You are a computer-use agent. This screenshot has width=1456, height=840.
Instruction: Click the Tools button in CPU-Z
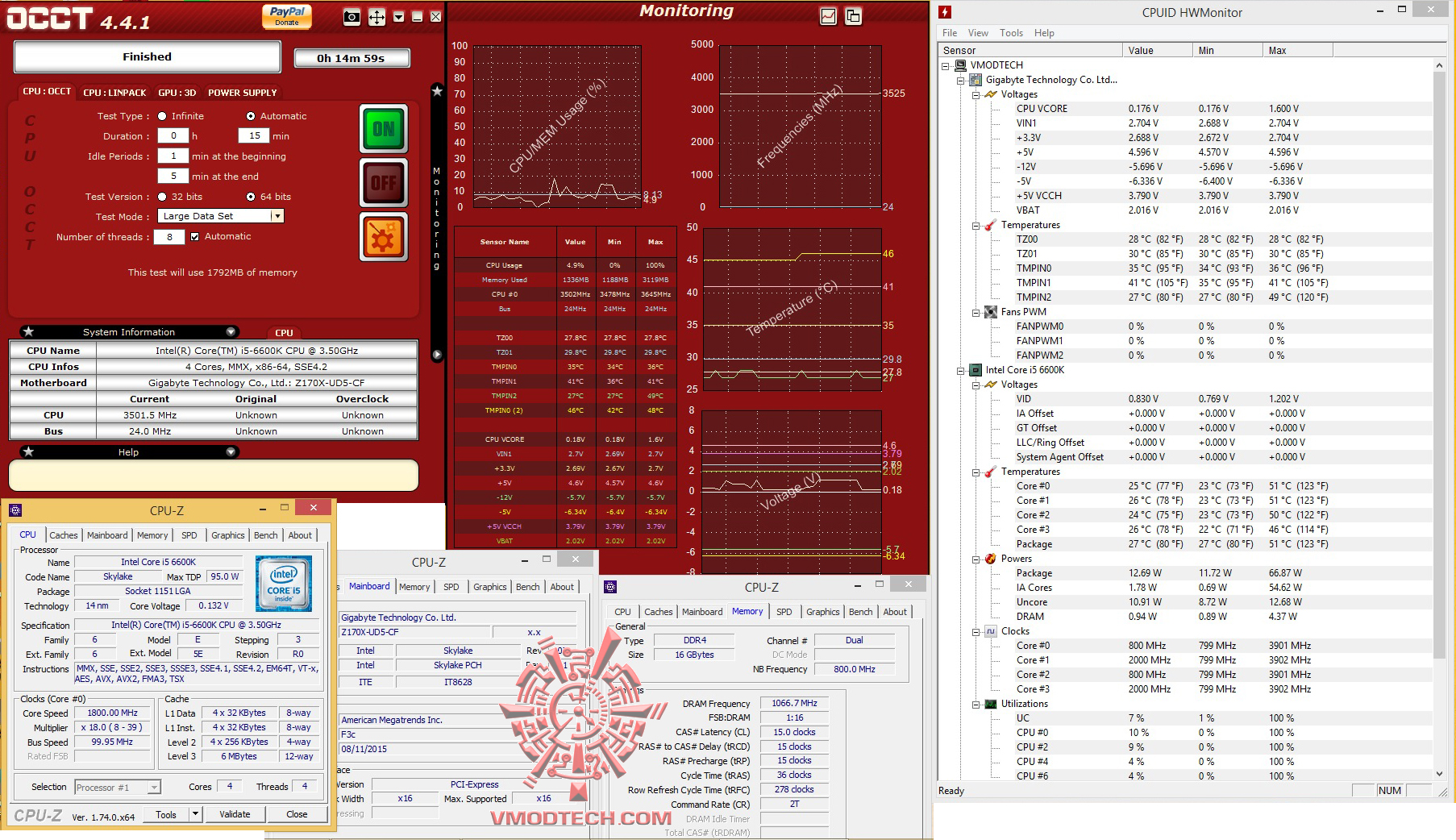pos(166,814)
